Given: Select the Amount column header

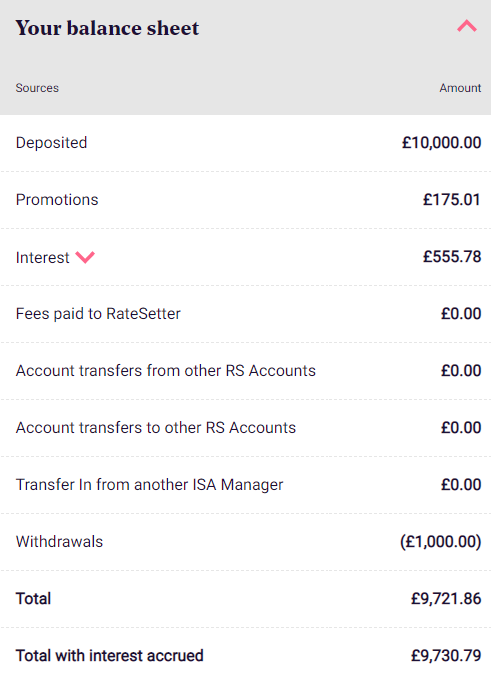Looking at the screenshot, I should 460,88.
